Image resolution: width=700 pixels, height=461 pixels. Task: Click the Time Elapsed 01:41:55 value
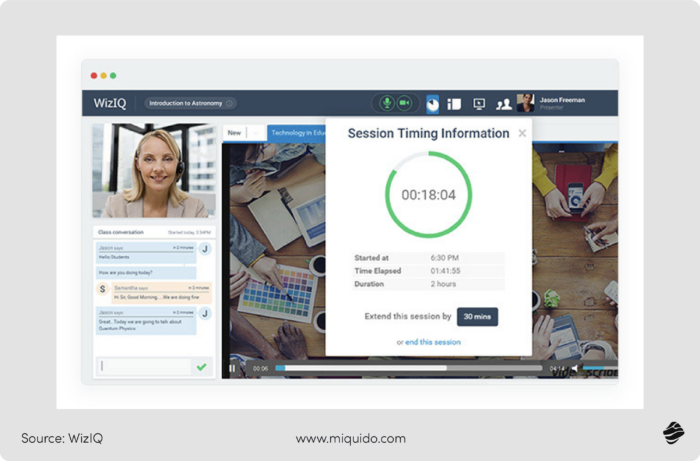(x=445, y=270)
